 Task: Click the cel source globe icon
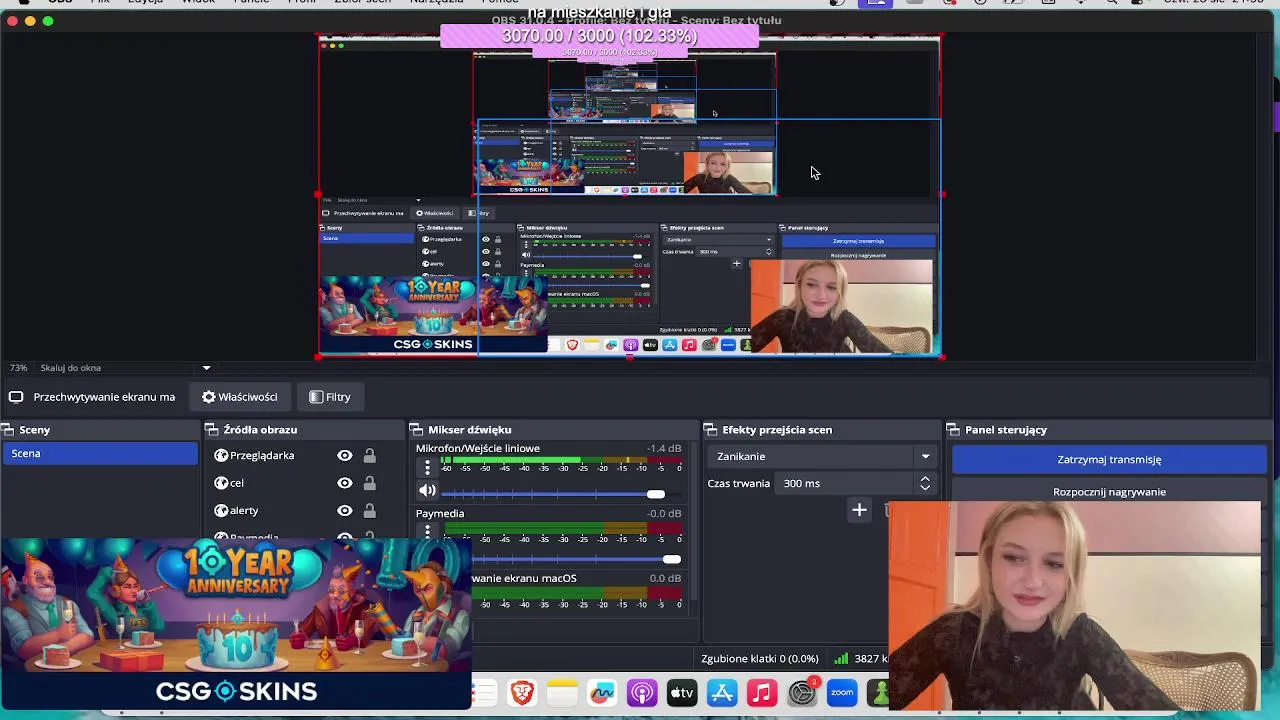[x=221, y=483]
